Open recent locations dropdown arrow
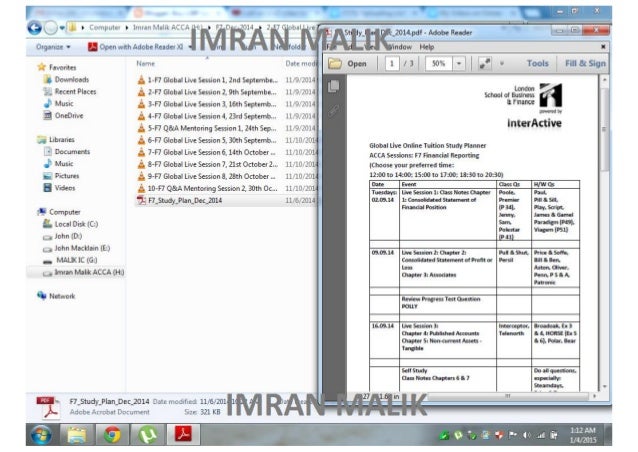 click(62, 28)
